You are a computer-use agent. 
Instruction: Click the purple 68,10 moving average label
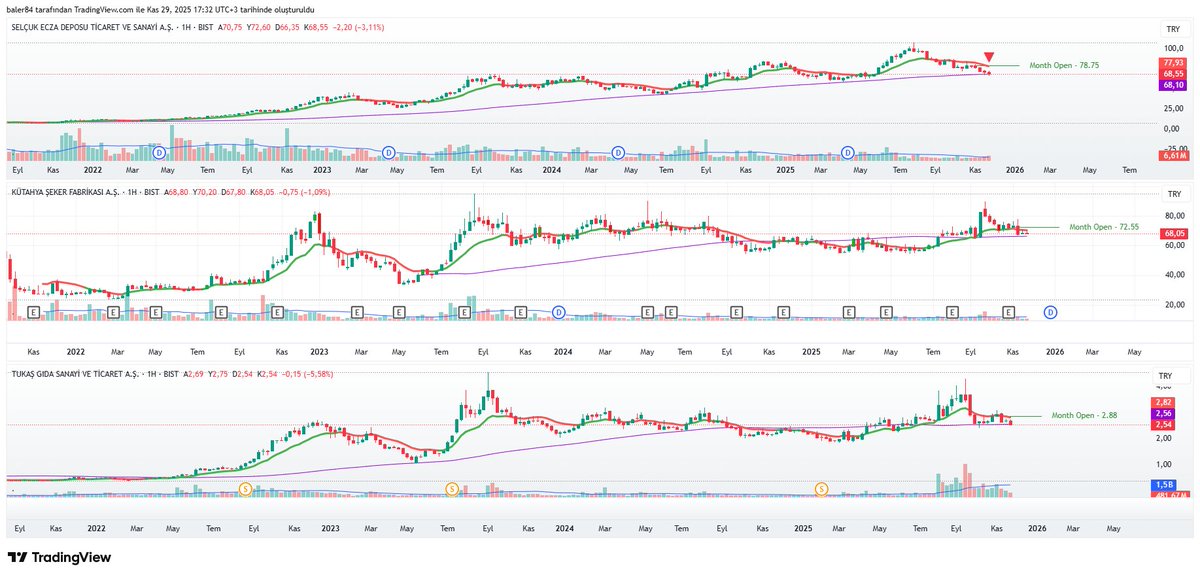(1172, 86)
